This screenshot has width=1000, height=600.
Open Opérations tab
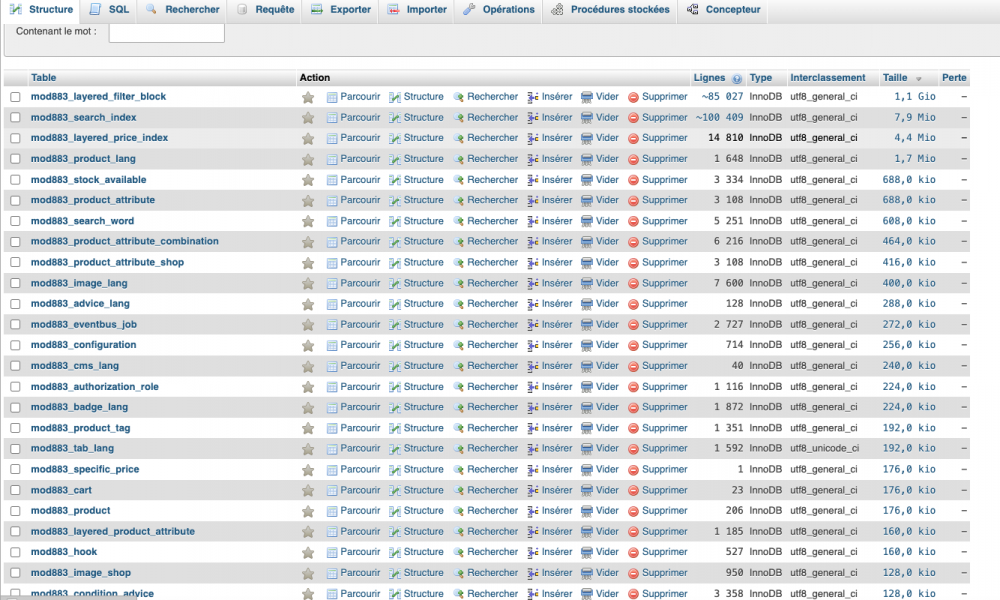[499, 10]
